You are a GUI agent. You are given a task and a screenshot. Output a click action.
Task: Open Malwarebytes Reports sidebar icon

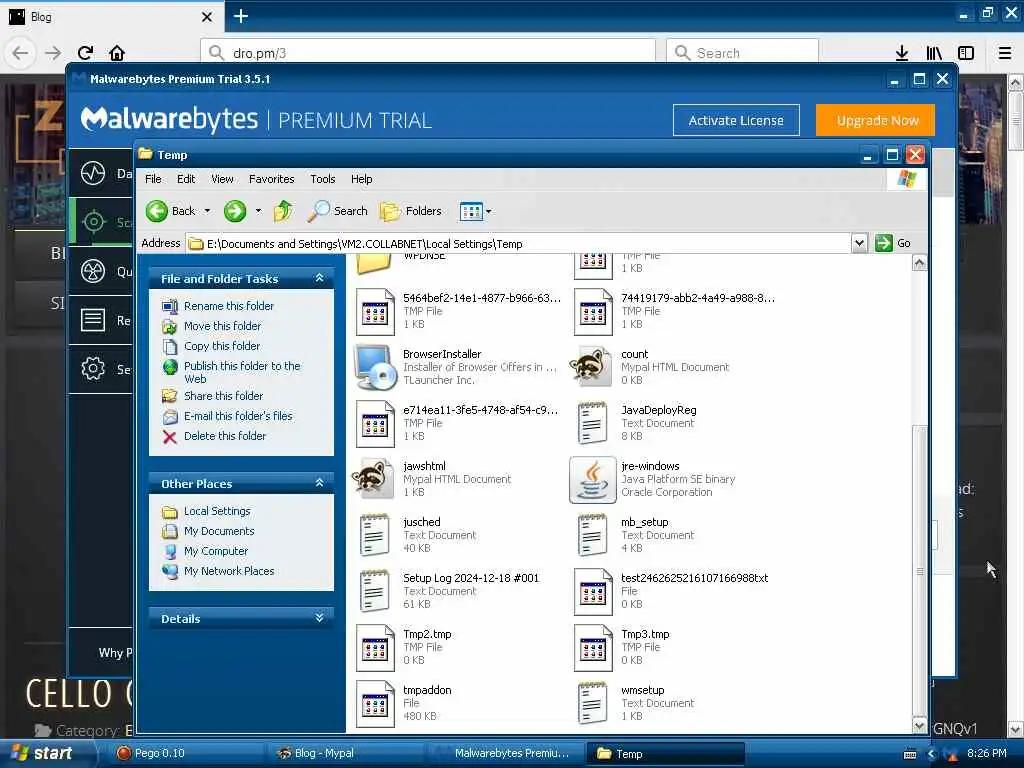pyautogui.click(x=93, y=320)
